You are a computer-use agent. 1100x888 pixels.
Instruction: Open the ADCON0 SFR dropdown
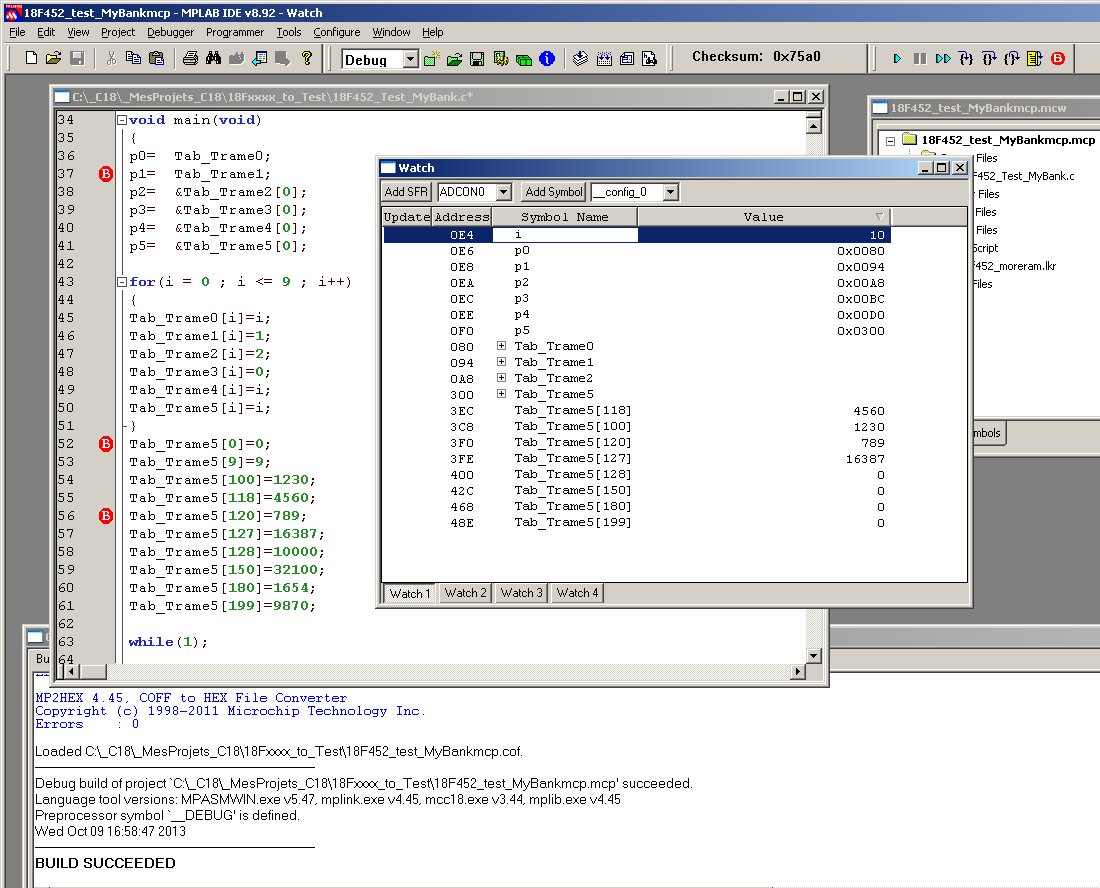pyautogui.click(x=503, y=192)
